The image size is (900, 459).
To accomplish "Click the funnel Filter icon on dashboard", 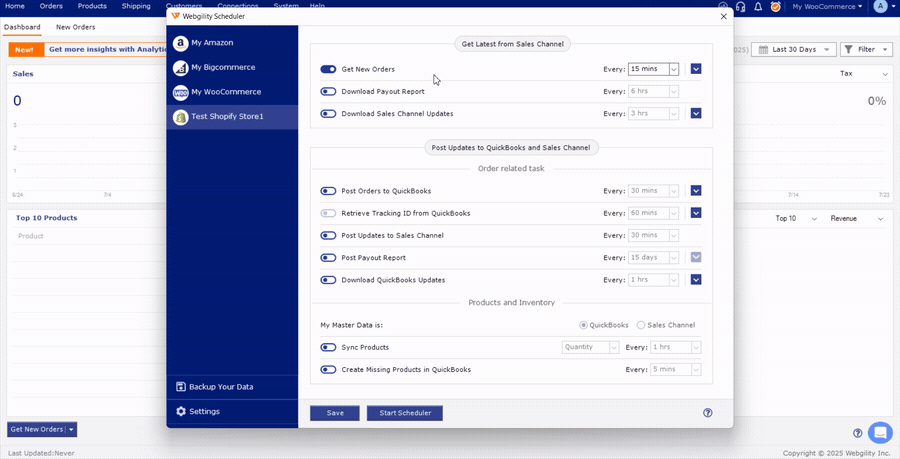I will pyautogui.click(x=849, y=49).
